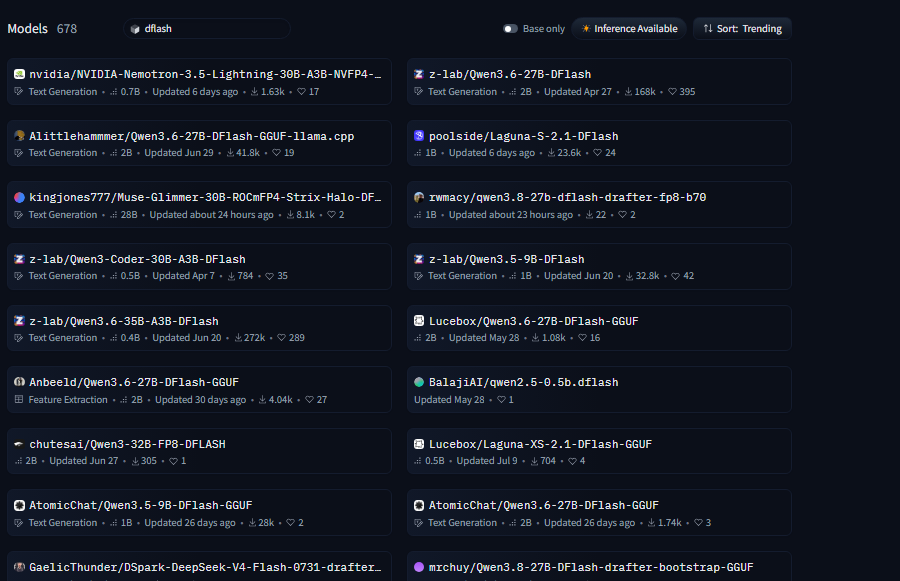The width and height of the screenshot is (900, 581).
Task: Open the Sort: Trending dropdown
Action: (742, 29)
